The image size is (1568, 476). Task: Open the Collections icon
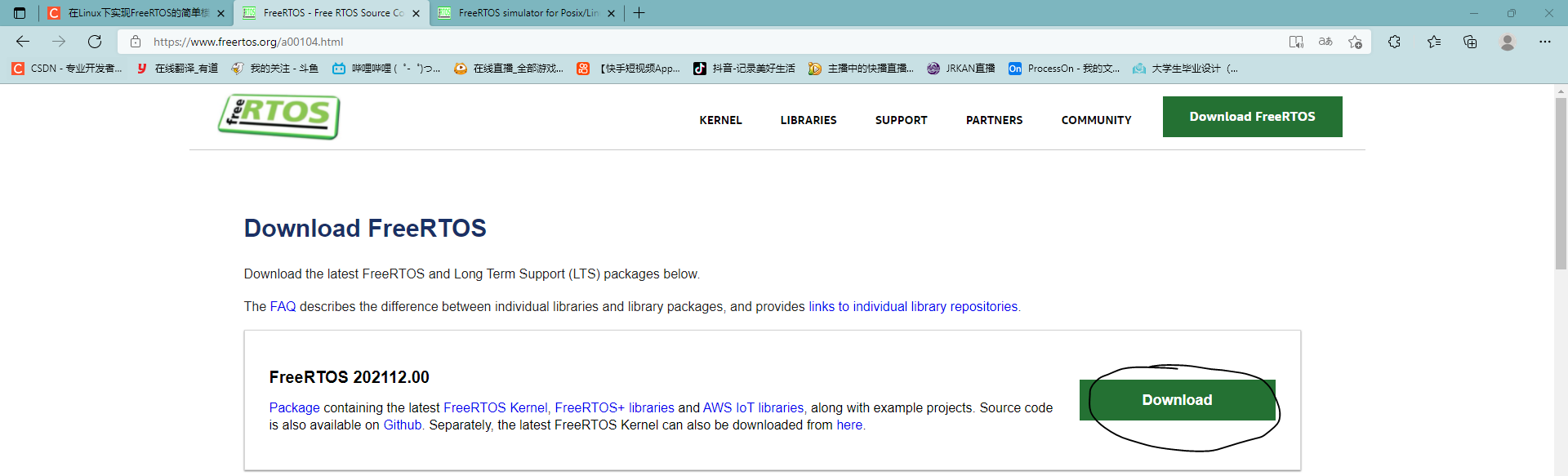pyautogui.click(x=1470, y=42)
